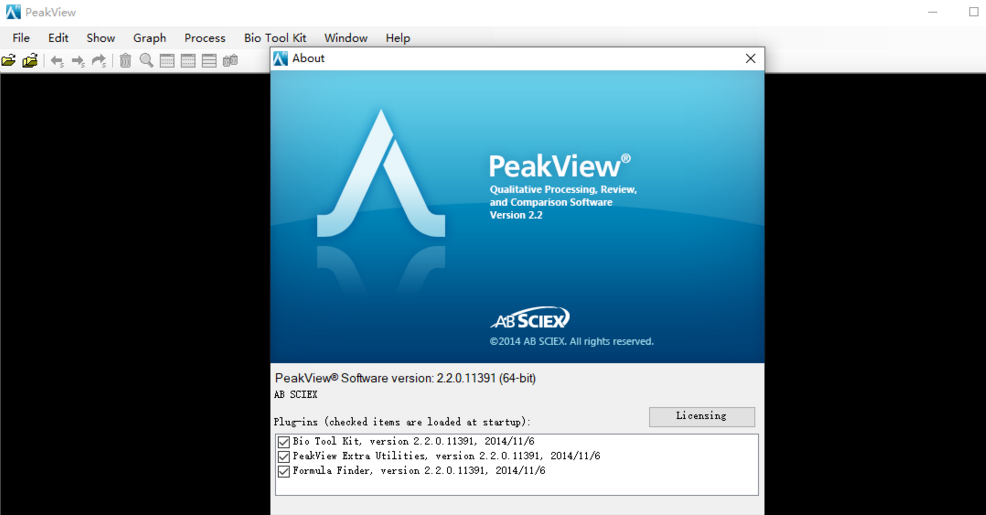Click the Licensing button
986x515 pixels.
point(702,416)
